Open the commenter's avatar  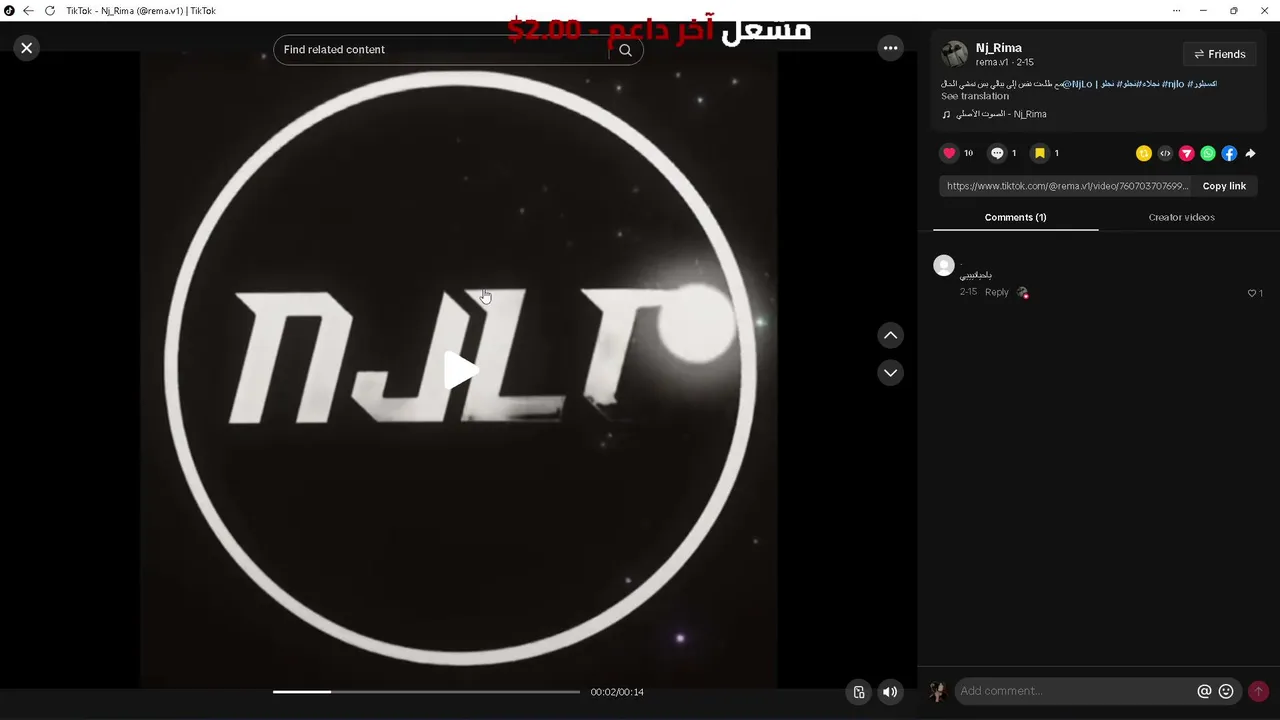tap(943, 265)
